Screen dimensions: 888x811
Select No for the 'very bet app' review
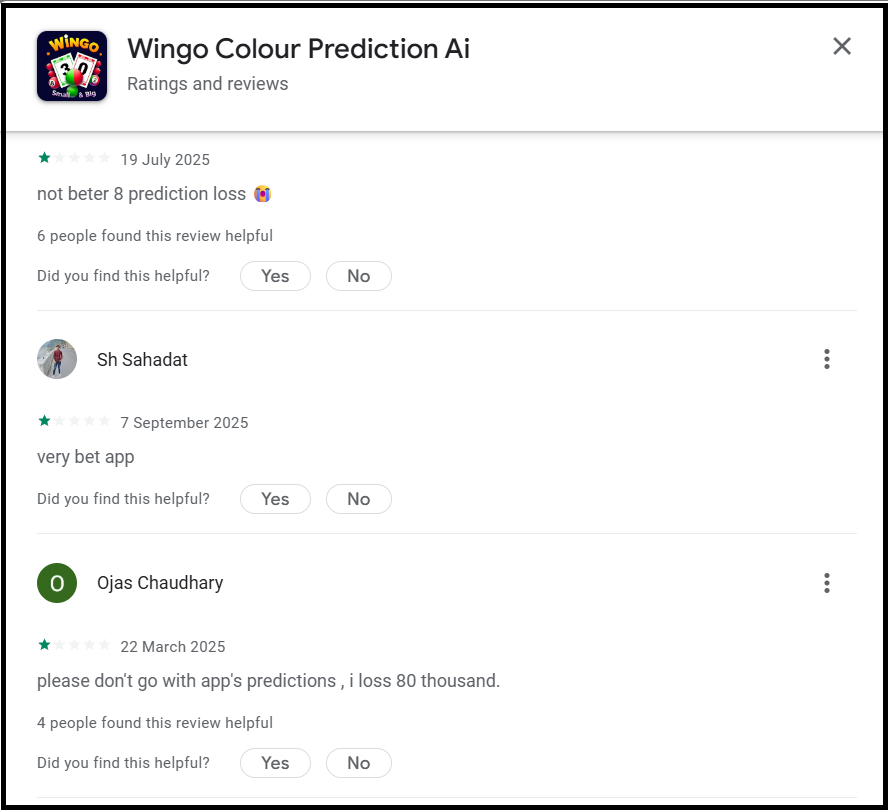358,499
